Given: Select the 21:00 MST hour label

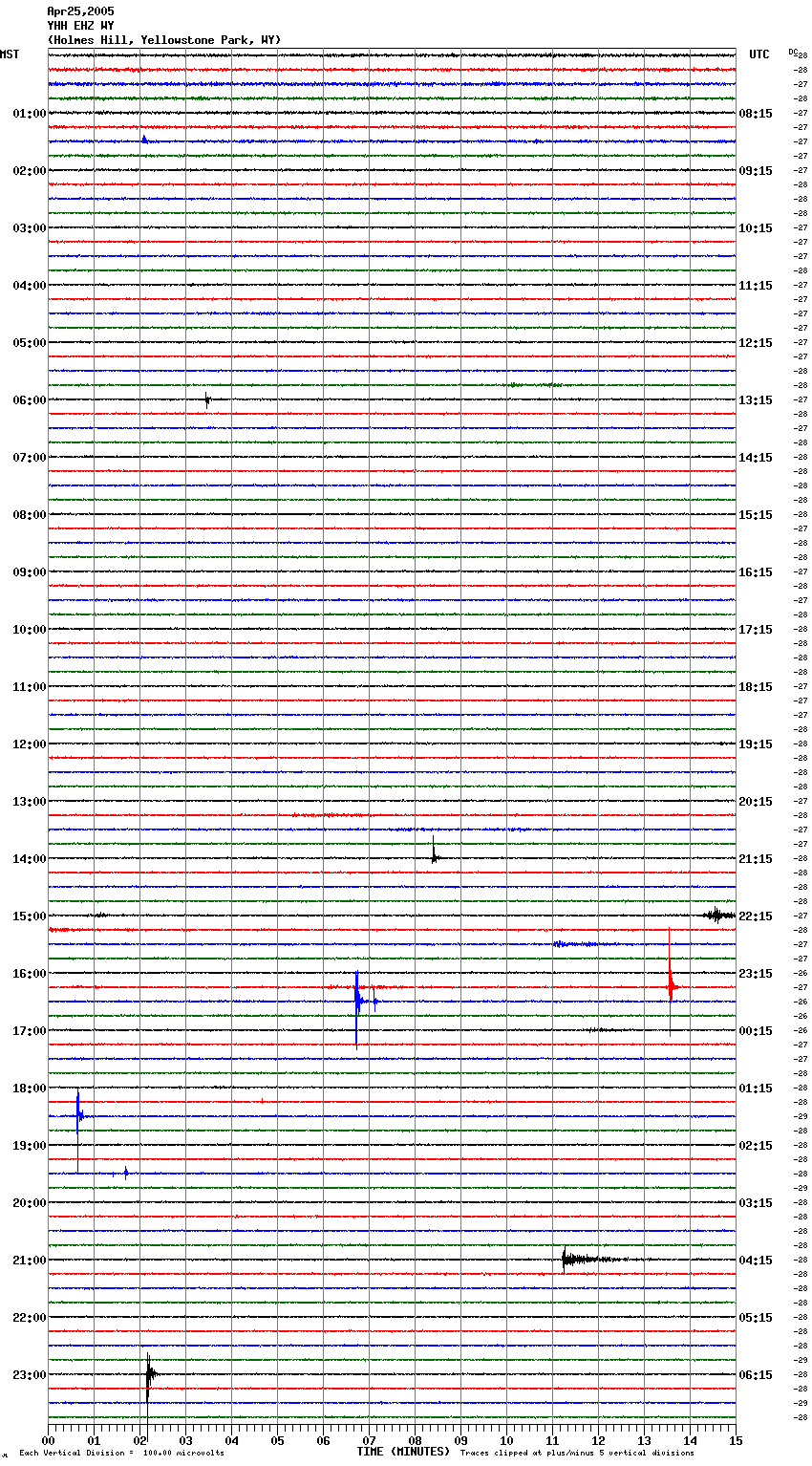Looking at the screenshot, I should tap(29, 1261).
